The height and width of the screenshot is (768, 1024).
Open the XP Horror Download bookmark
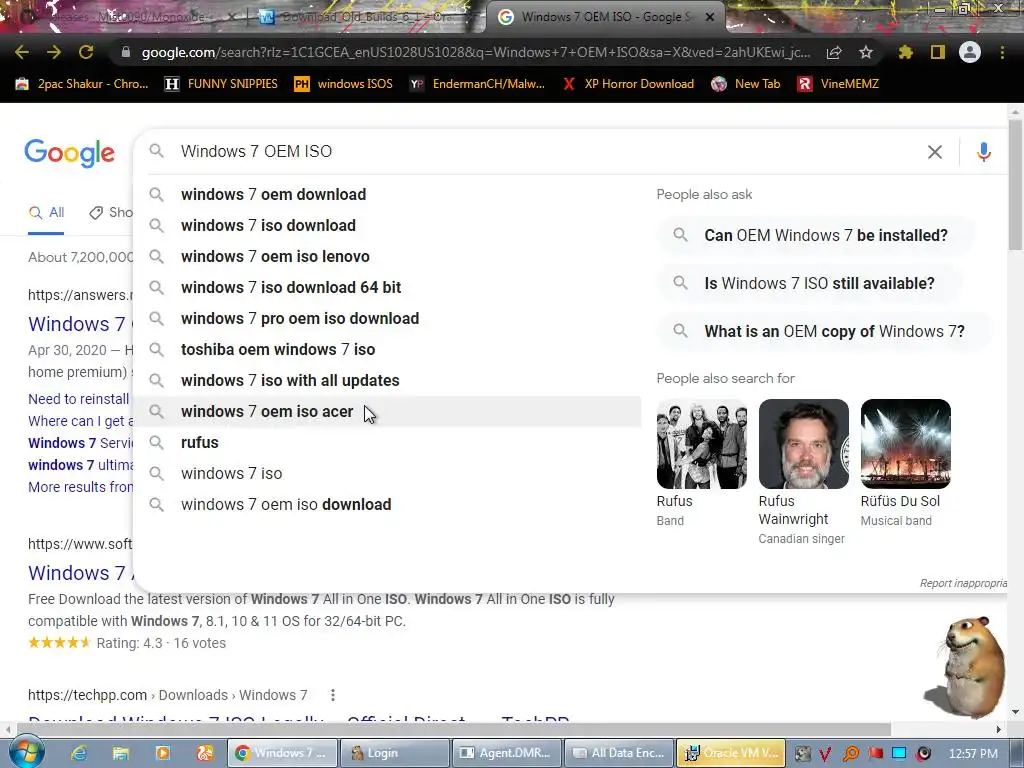click(628, 84)
